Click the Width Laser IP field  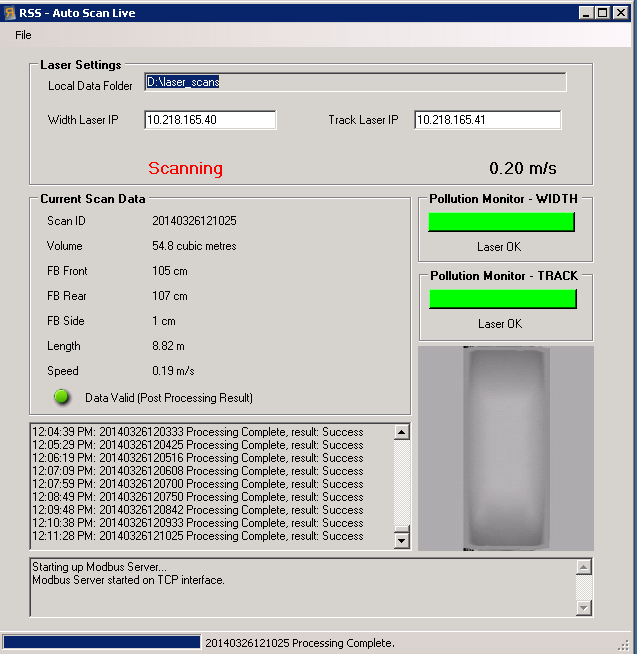click(210, 120)
